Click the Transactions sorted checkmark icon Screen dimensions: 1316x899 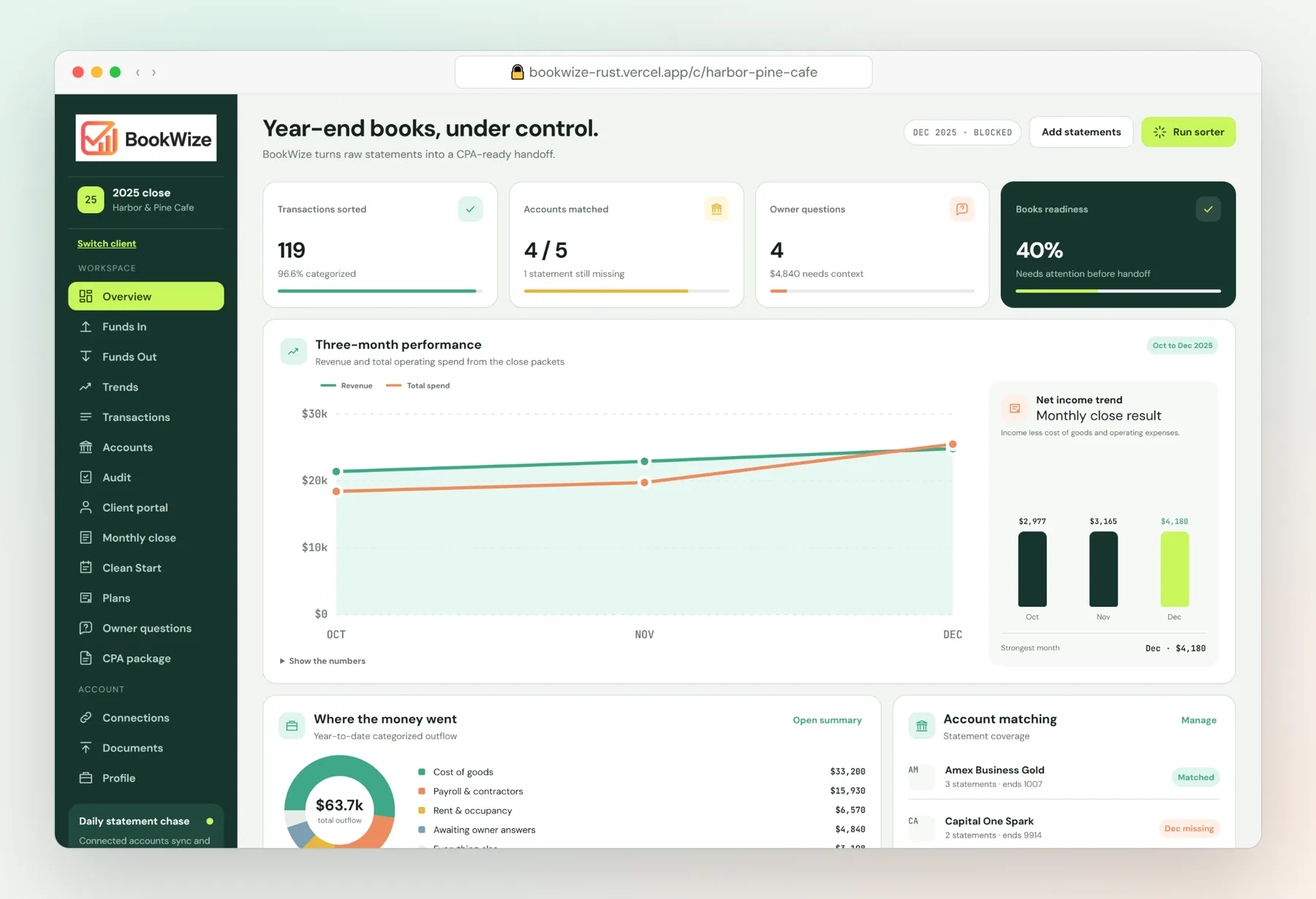pyautogui.click(x=470, y=209)
